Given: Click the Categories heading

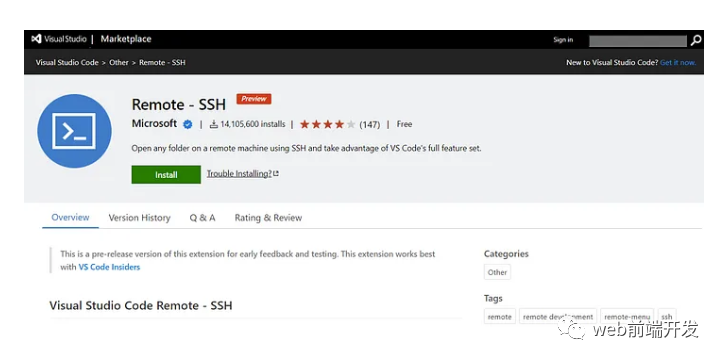Looking at the screenshot, I should pos(506,254).
